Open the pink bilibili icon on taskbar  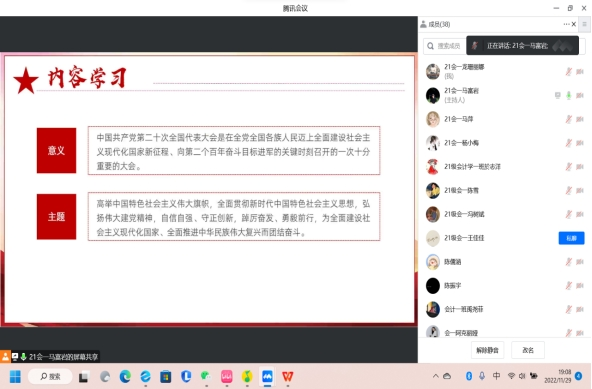[x=227, y=377]
